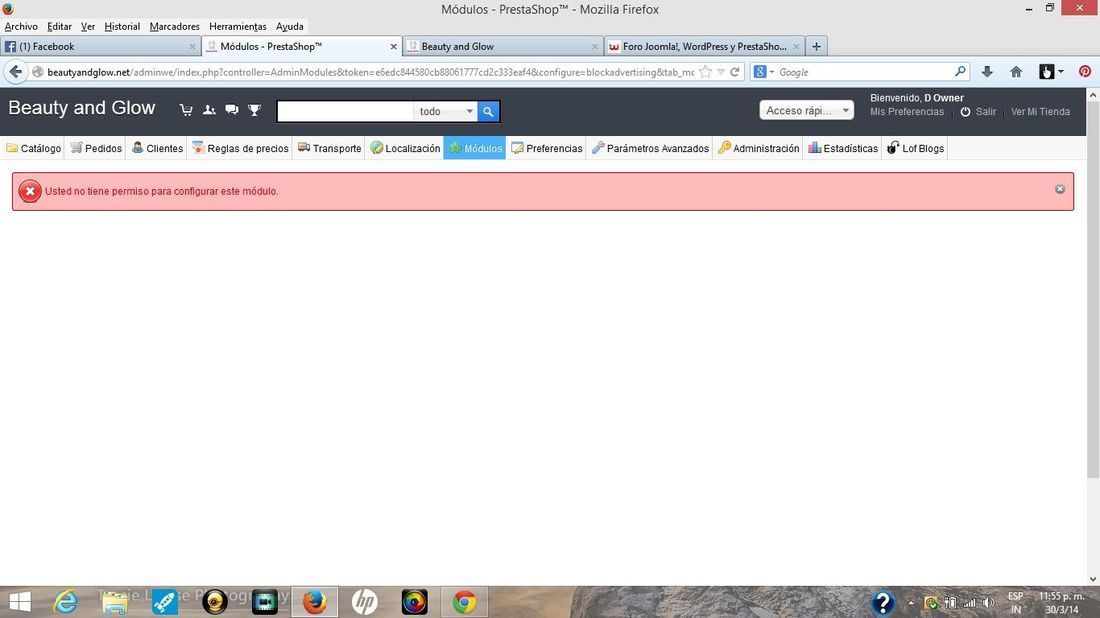The width and height of the screenshot is (1100, 618).
Task: Click the admin search text field
Action: pyautogui.click(x=346, y=112)
